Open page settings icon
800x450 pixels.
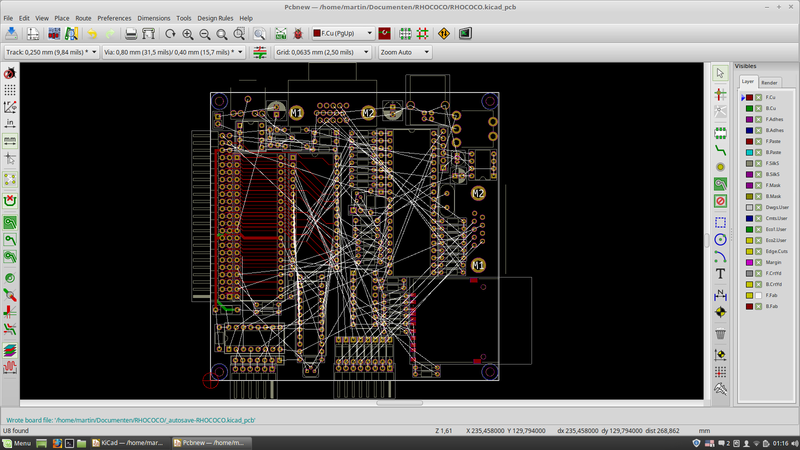click(33, 34)
